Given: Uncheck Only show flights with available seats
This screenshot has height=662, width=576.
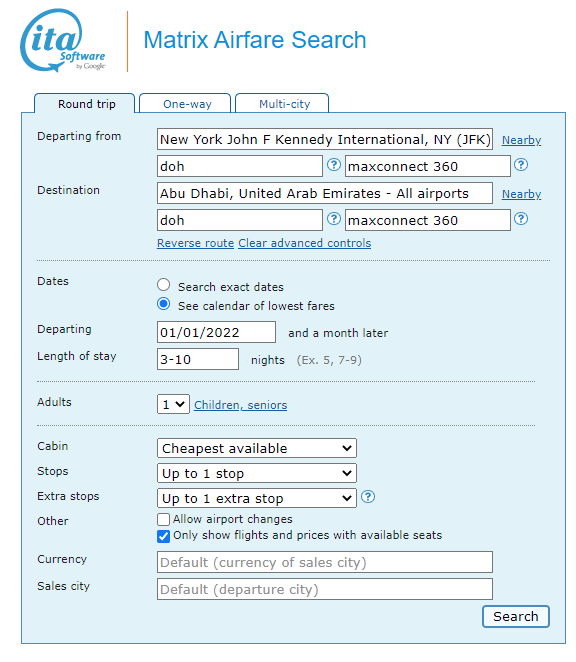Looking at the screenshot, I should 163,536.
